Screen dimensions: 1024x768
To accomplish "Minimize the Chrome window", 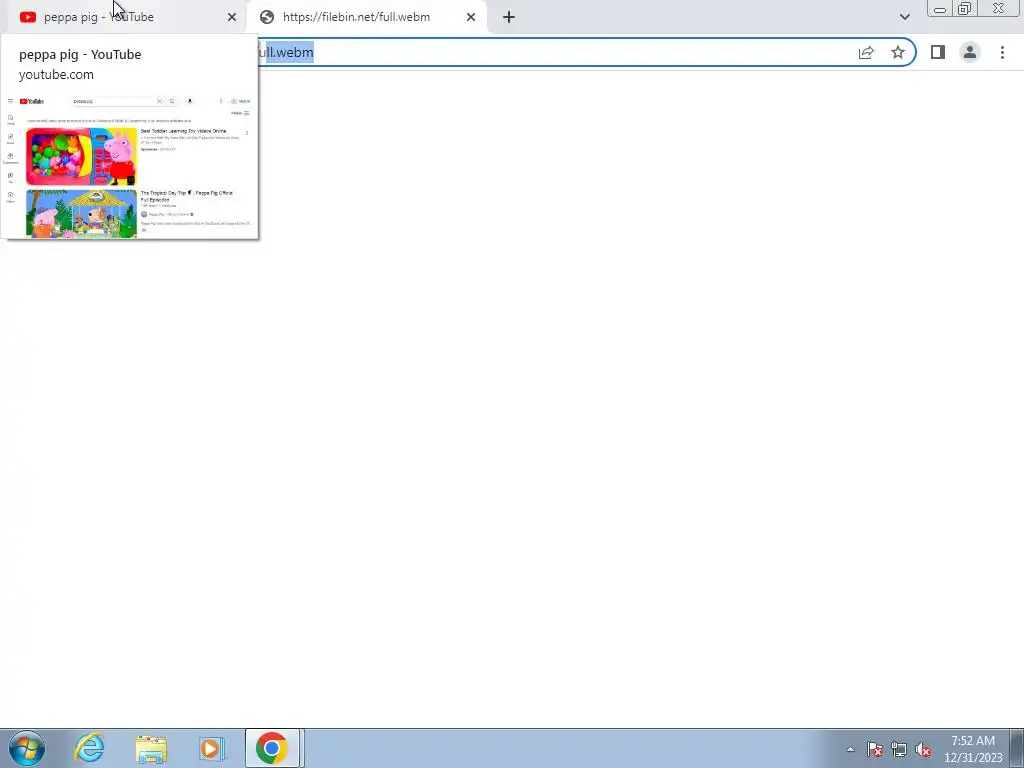I will [x=940, y=8].
